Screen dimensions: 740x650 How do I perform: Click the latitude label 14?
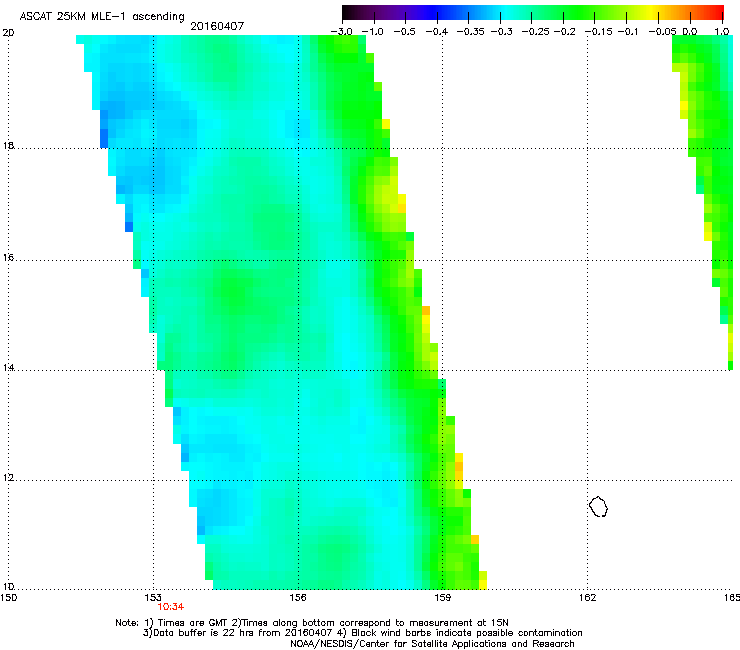(8, 367)
